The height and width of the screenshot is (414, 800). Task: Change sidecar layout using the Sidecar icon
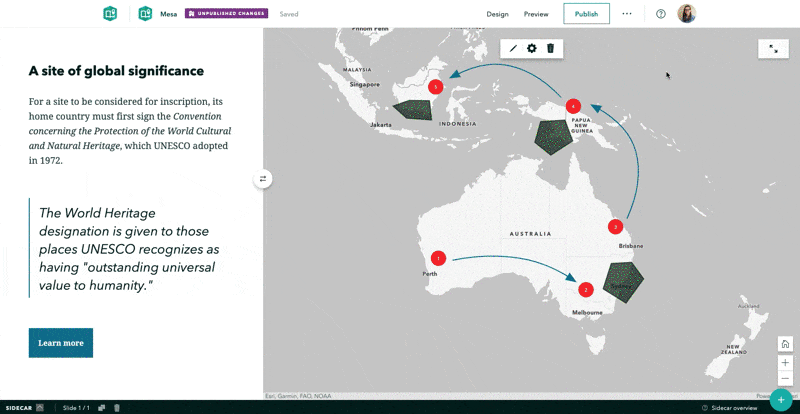[x=40, y=408]
